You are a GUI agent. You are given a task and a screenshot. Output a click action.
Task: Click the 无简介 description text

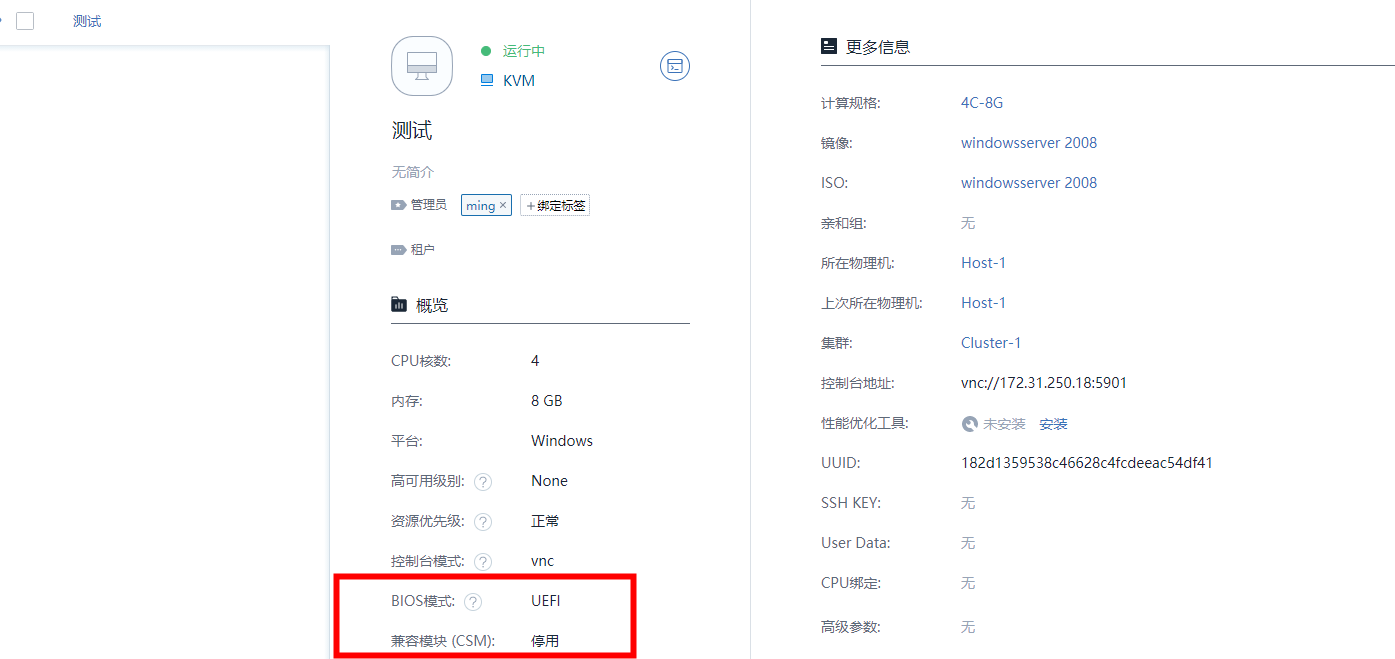(x=413, y=172)
